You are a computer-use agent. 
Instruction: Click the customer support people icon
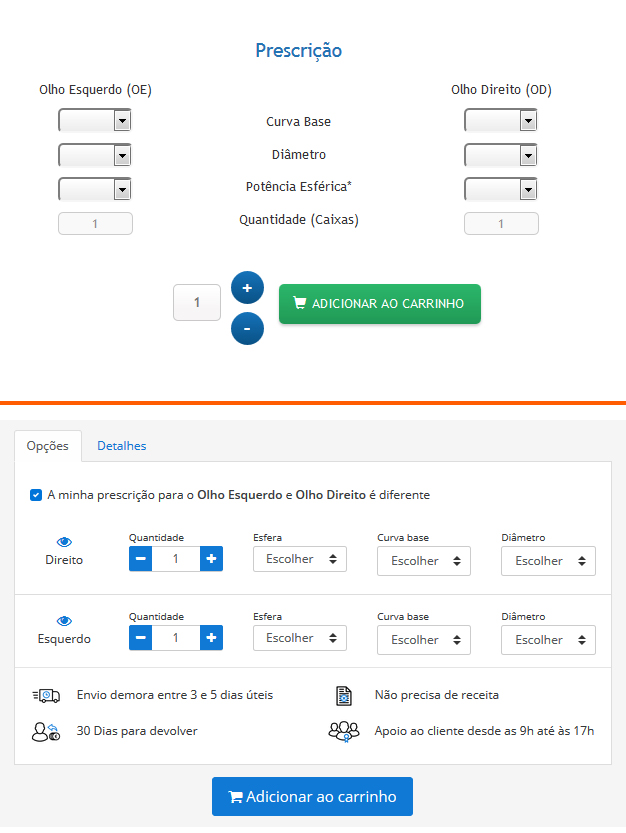pos(343,731)
